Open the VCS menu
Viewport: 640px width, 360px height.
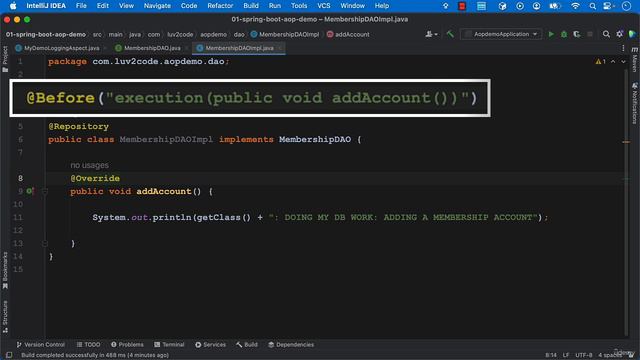point(324,6)
